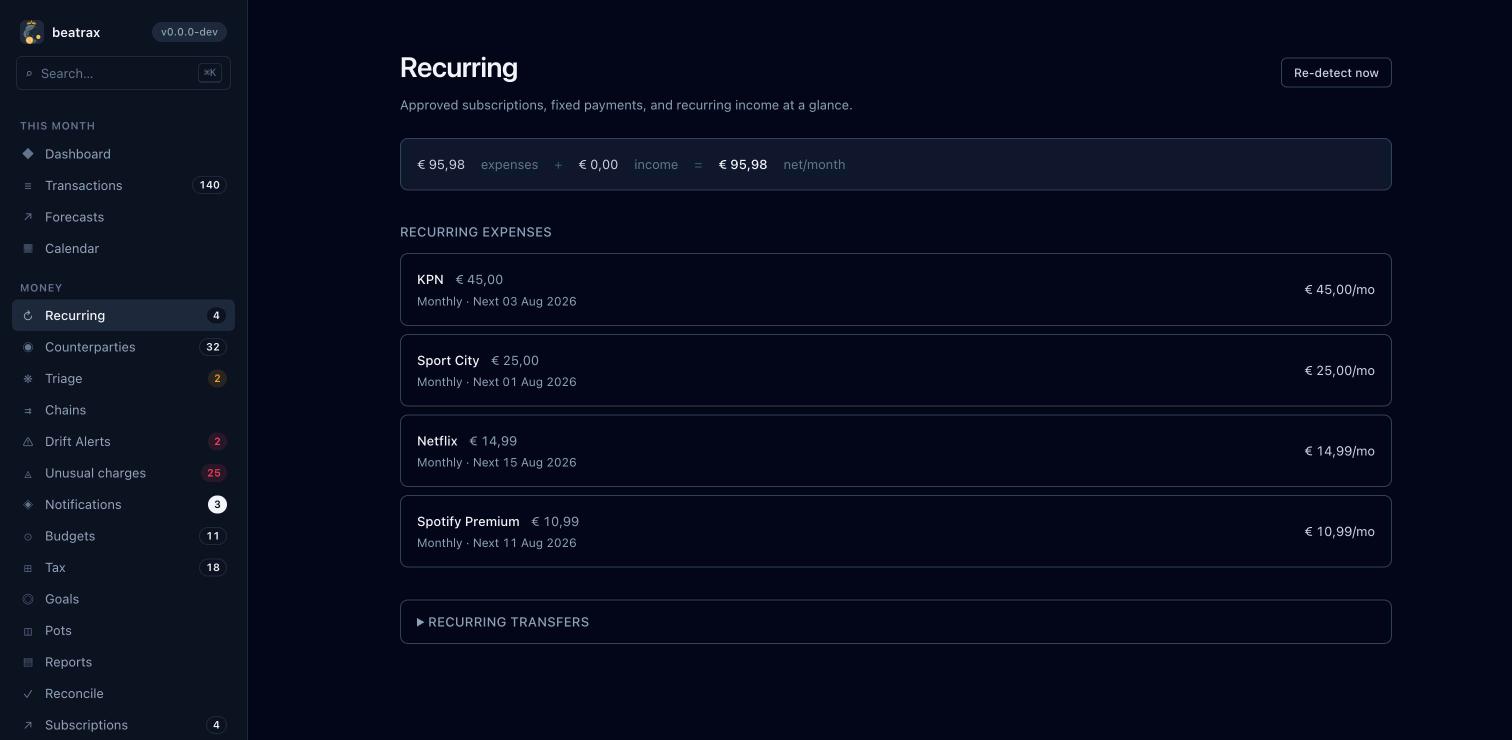The image size is (1512, 740).
Task: Click the Reconcile checkmark icon
Action: click(x=28, y=694)
